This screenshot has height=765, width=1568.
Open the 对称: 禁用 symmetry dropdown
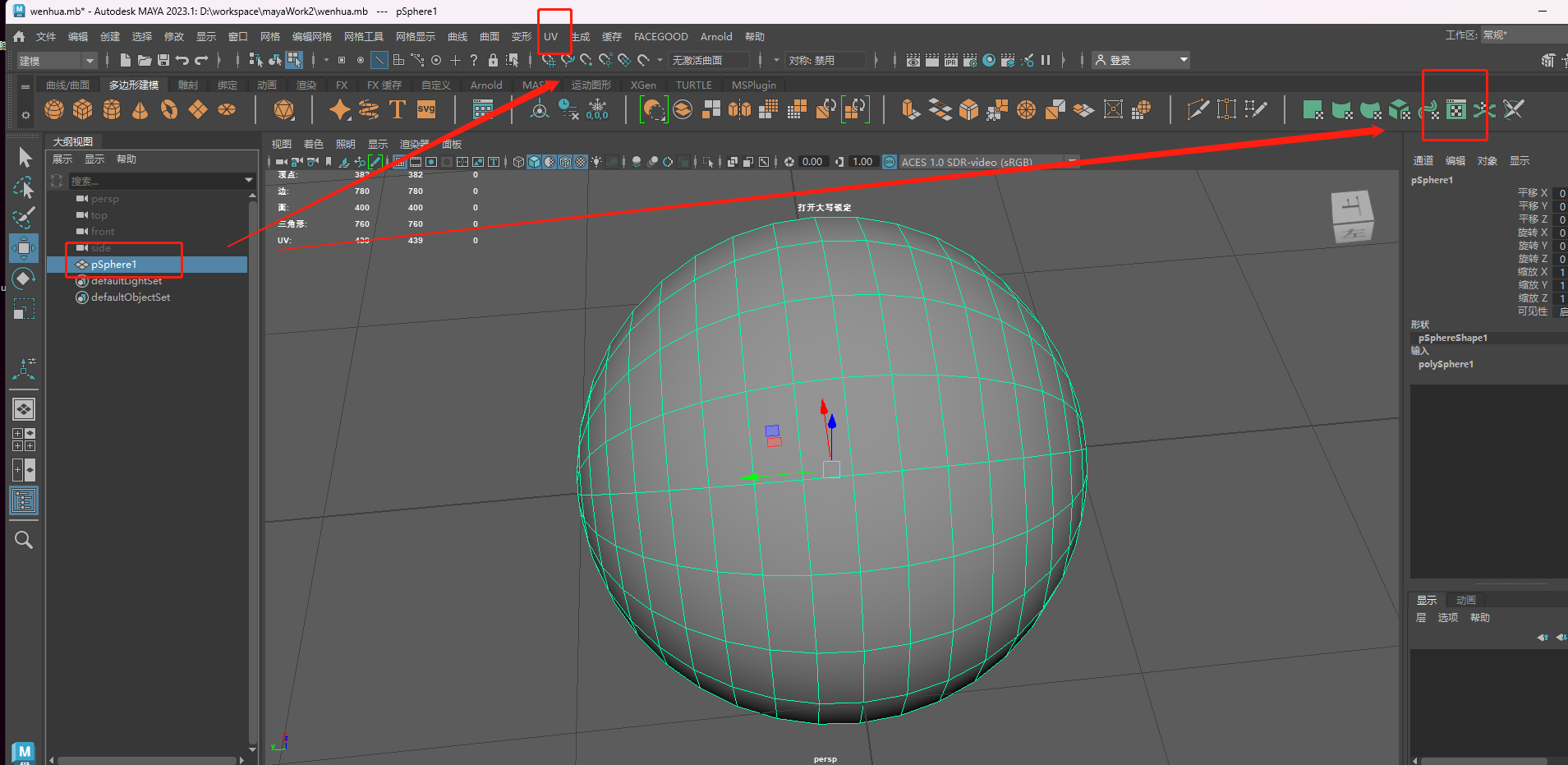[825, 60]
